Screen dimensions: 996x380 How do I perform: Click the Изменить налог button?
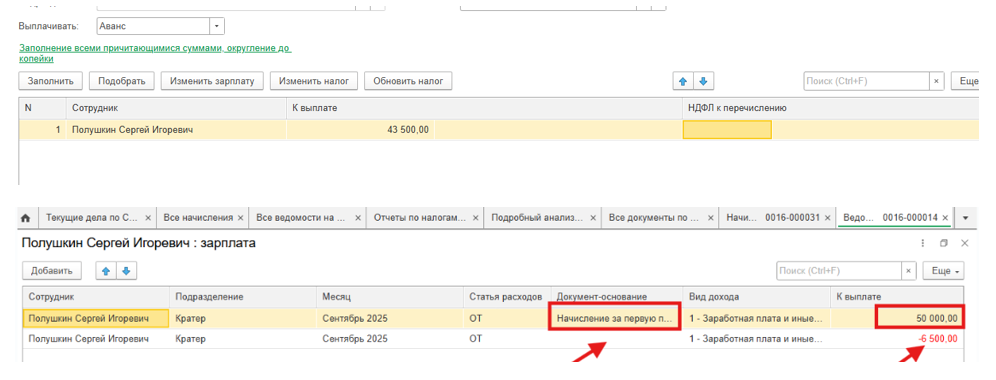tap(314, 81)
